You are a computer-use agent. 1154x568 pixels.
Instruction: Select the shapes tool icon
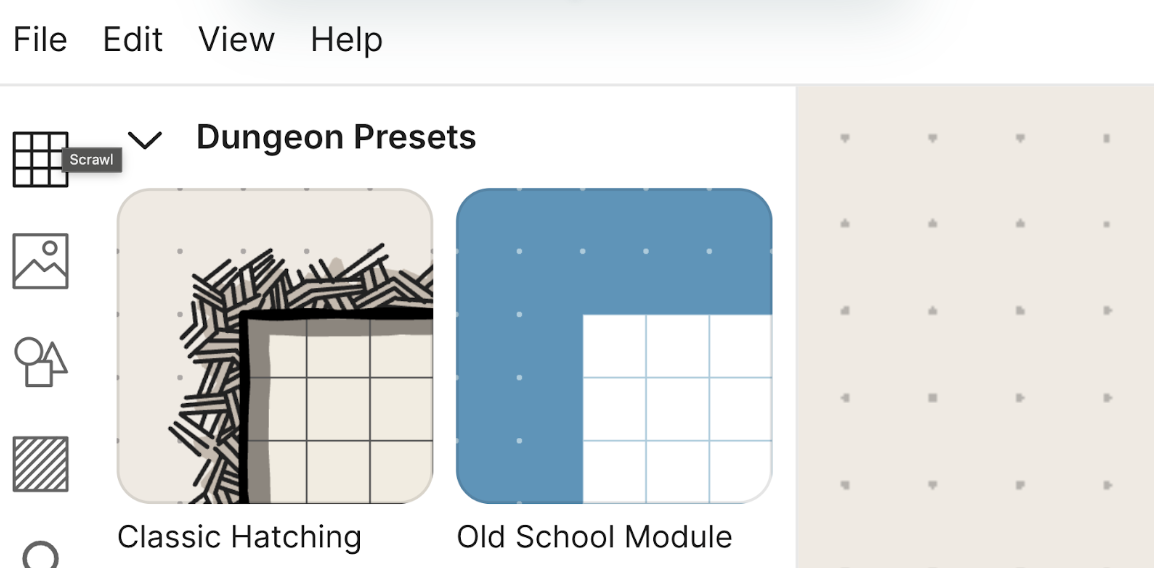click(x=40, y=362)
